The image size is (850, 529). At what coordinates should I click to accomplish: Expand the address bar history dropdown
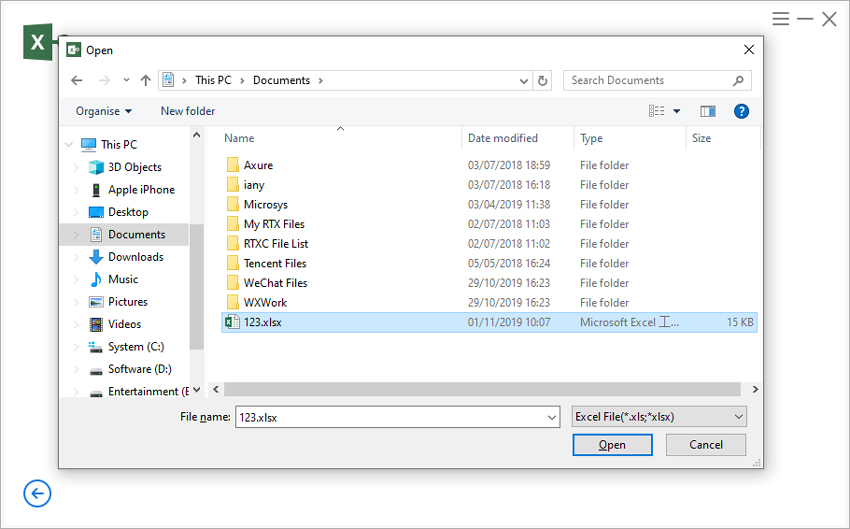(x=524, y=81)
